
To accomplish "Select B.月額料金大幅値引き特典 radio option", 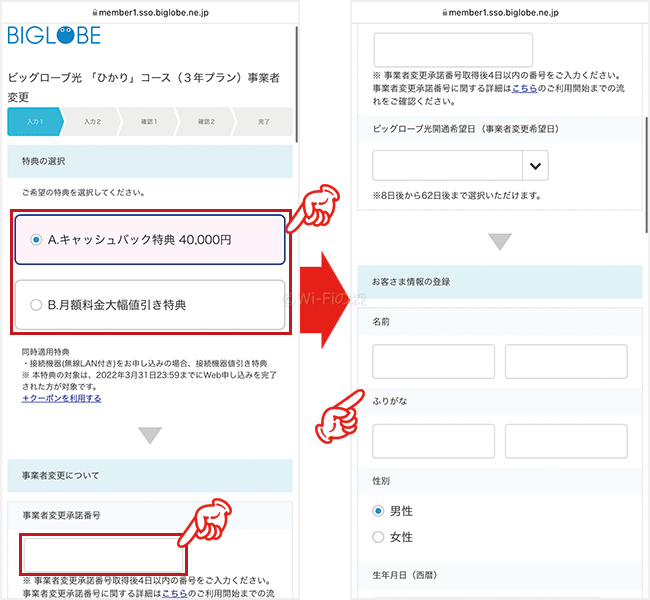I will click(36, 305).
